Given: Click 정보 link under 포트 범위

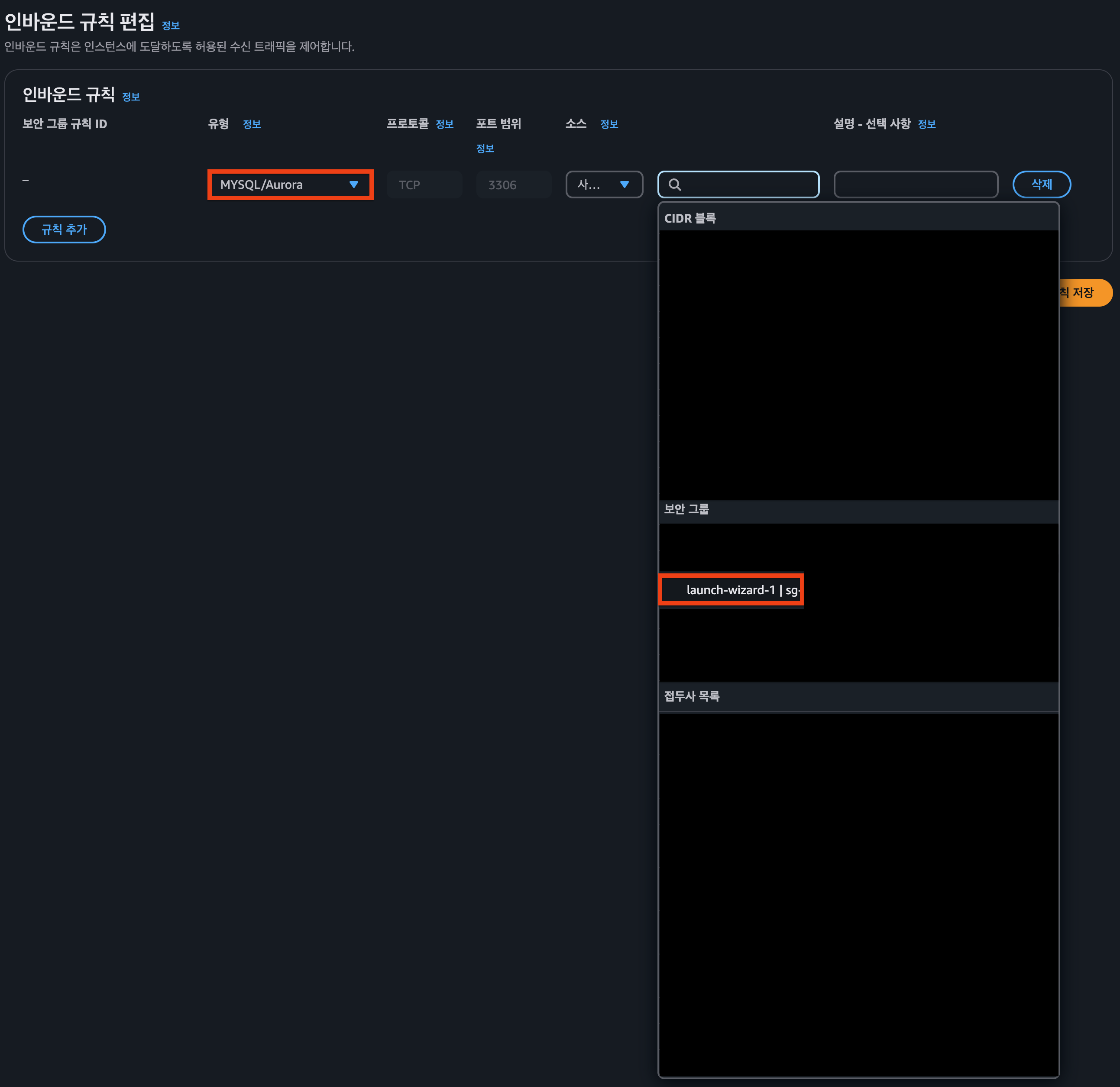Looking at the screenshot, I should pyautogui.click(x=485, y=149).
